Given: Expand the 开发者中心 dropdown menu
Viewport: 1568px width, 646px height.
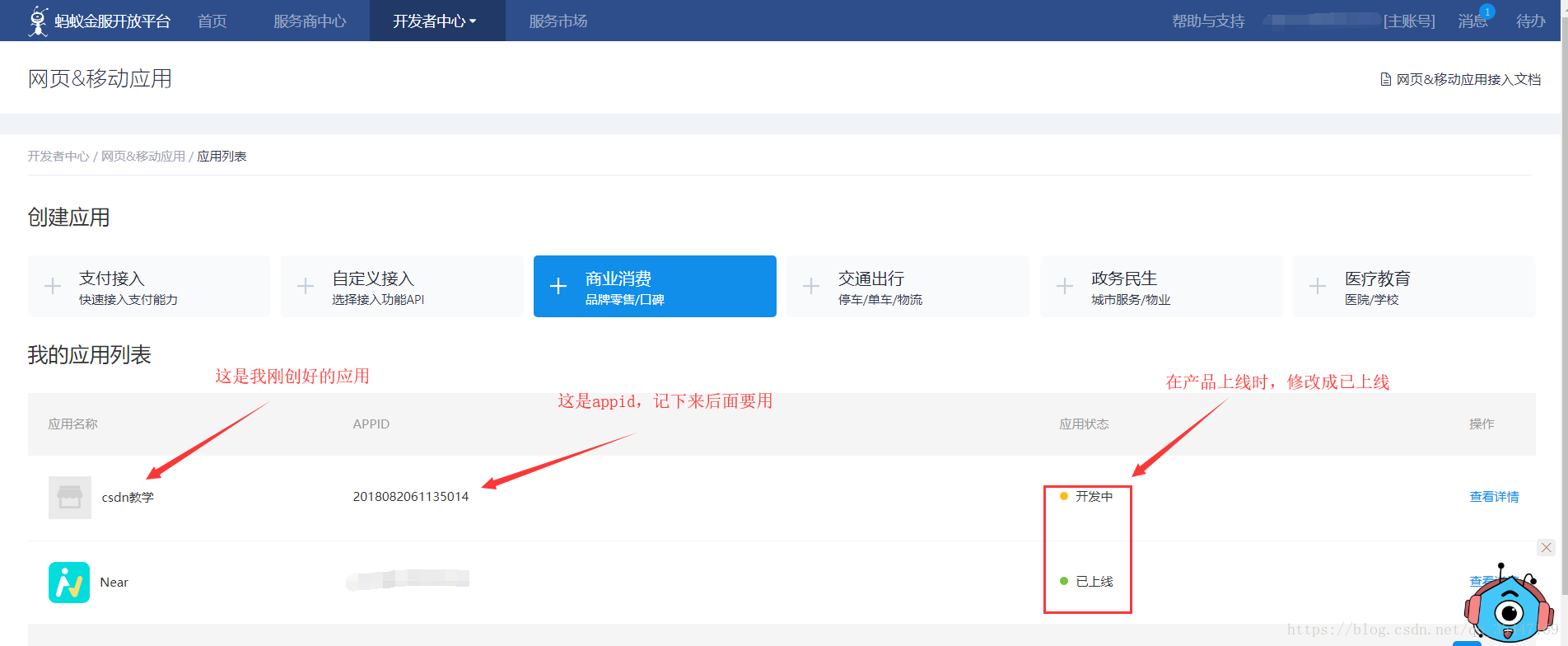Looking at the screenshot, I should [436, 21].
